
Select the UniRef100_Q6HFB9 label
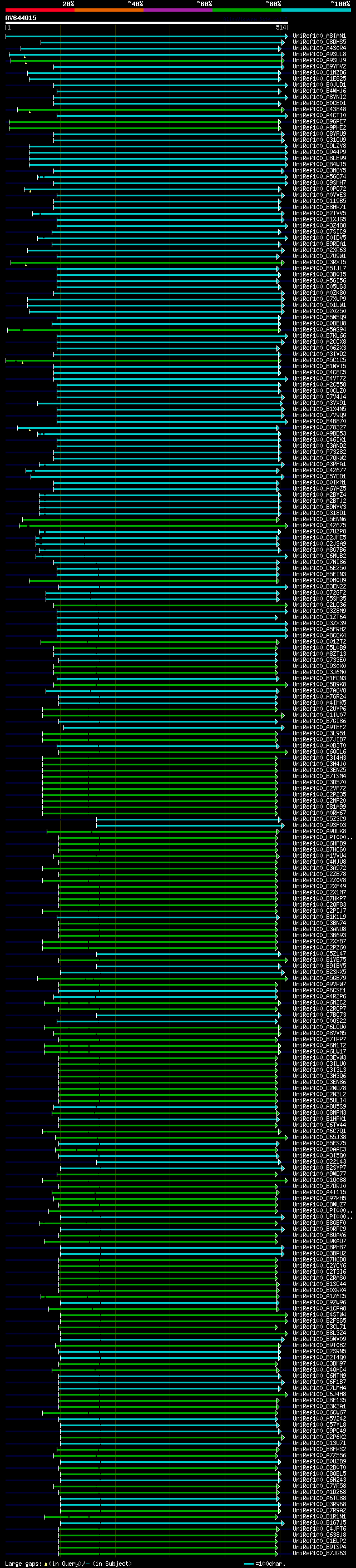[x=319, y=844]
